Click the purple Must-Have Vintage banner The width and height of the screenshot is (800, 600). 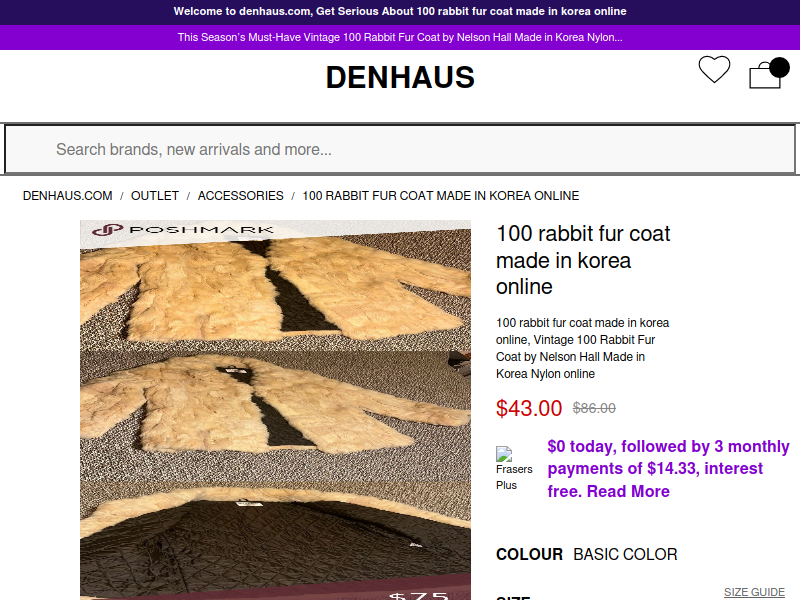pyautogui.click(x=400, y=37)
